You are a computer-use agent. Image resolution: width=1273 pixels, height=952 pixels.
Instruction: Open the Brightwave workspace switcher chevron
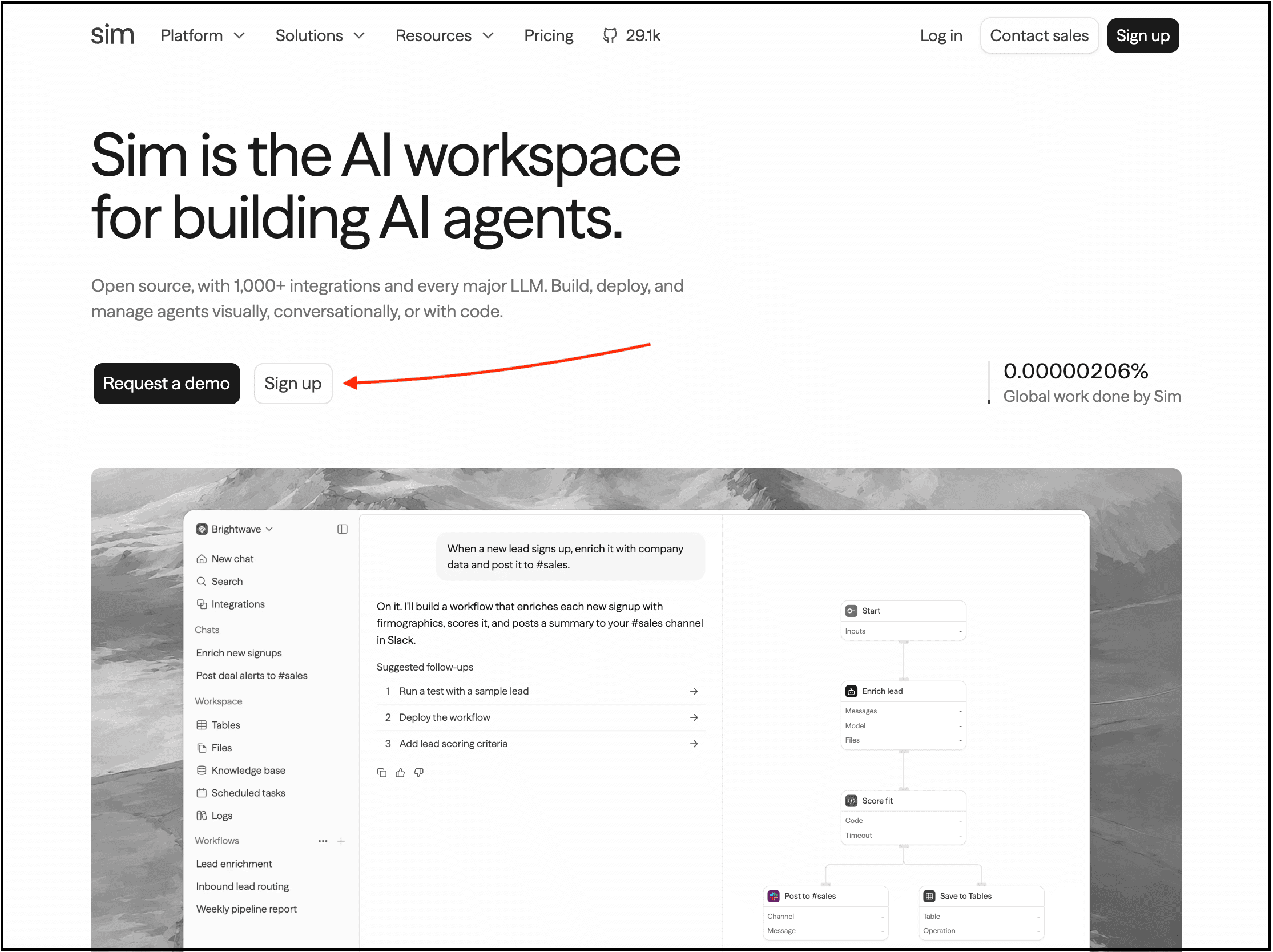pos(269,529)
